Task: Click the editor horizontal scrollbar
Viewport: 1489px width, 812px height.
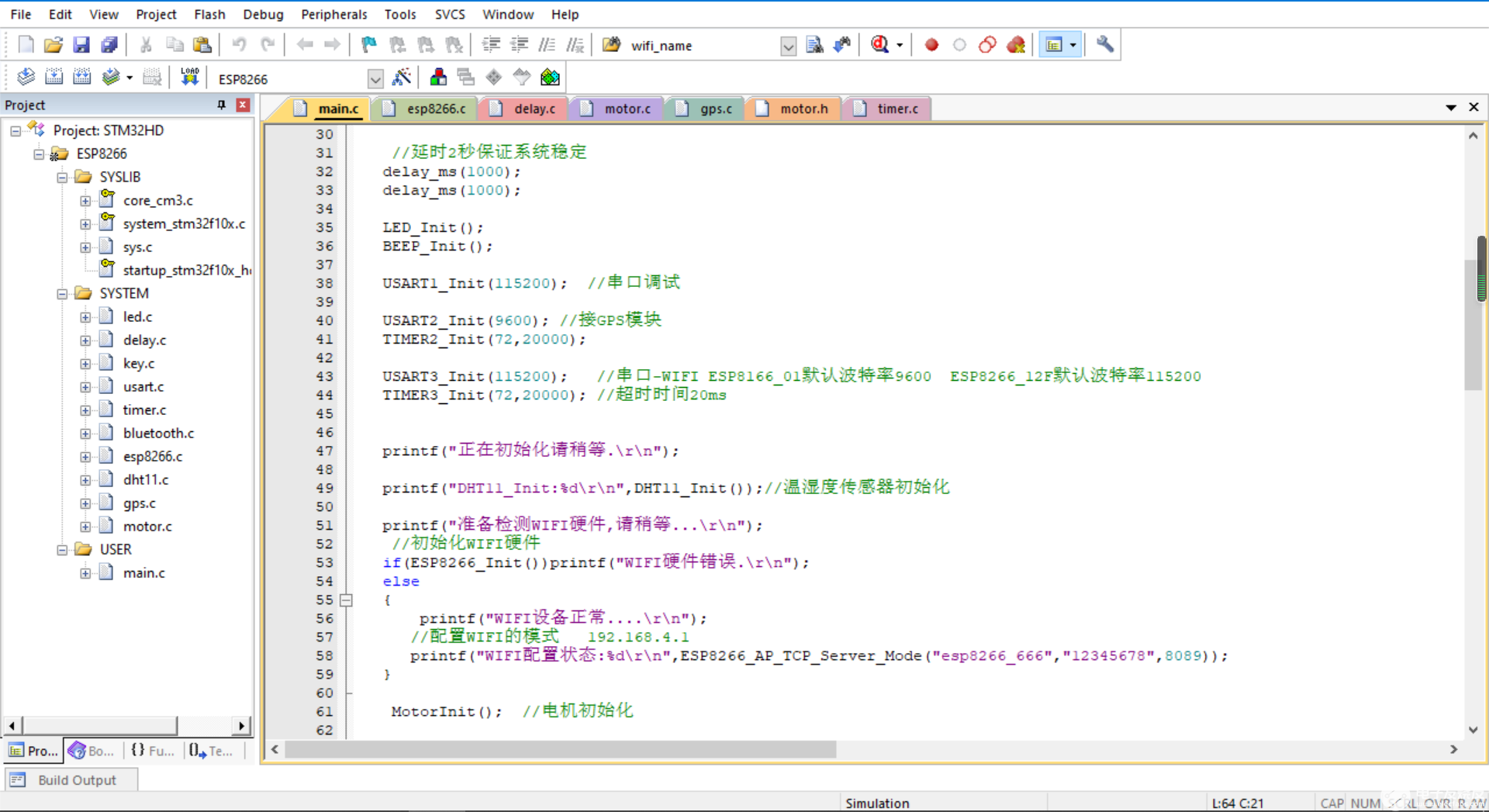Action: pos(560,749)
